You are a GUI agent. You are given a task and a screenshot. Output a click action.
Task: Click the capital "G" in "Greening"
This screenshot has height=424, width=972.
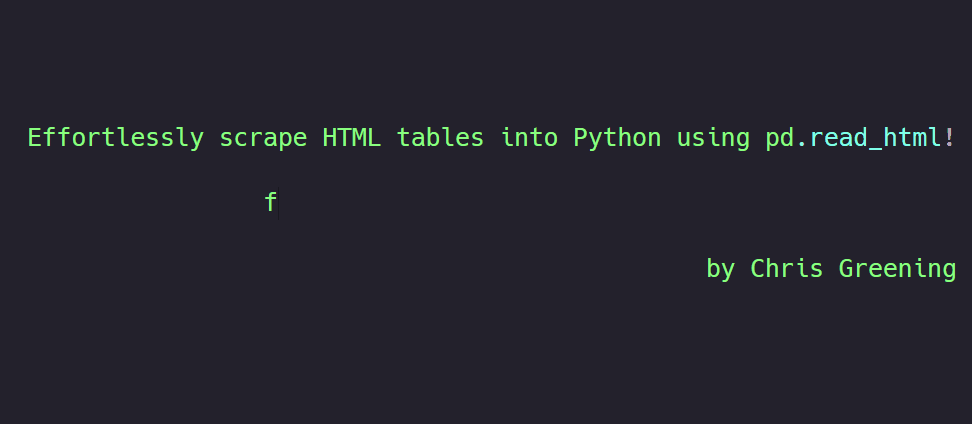(846, 268)
